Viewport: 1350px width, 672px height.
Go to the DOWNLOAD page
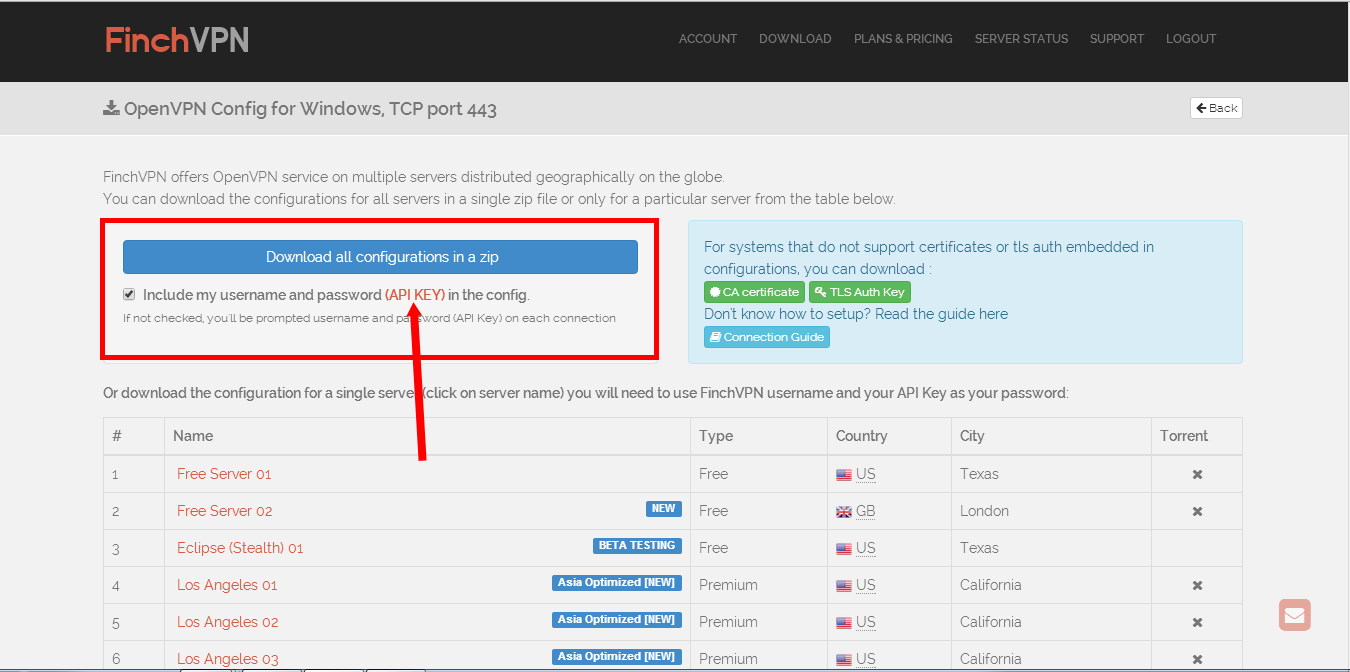[795, 39]
